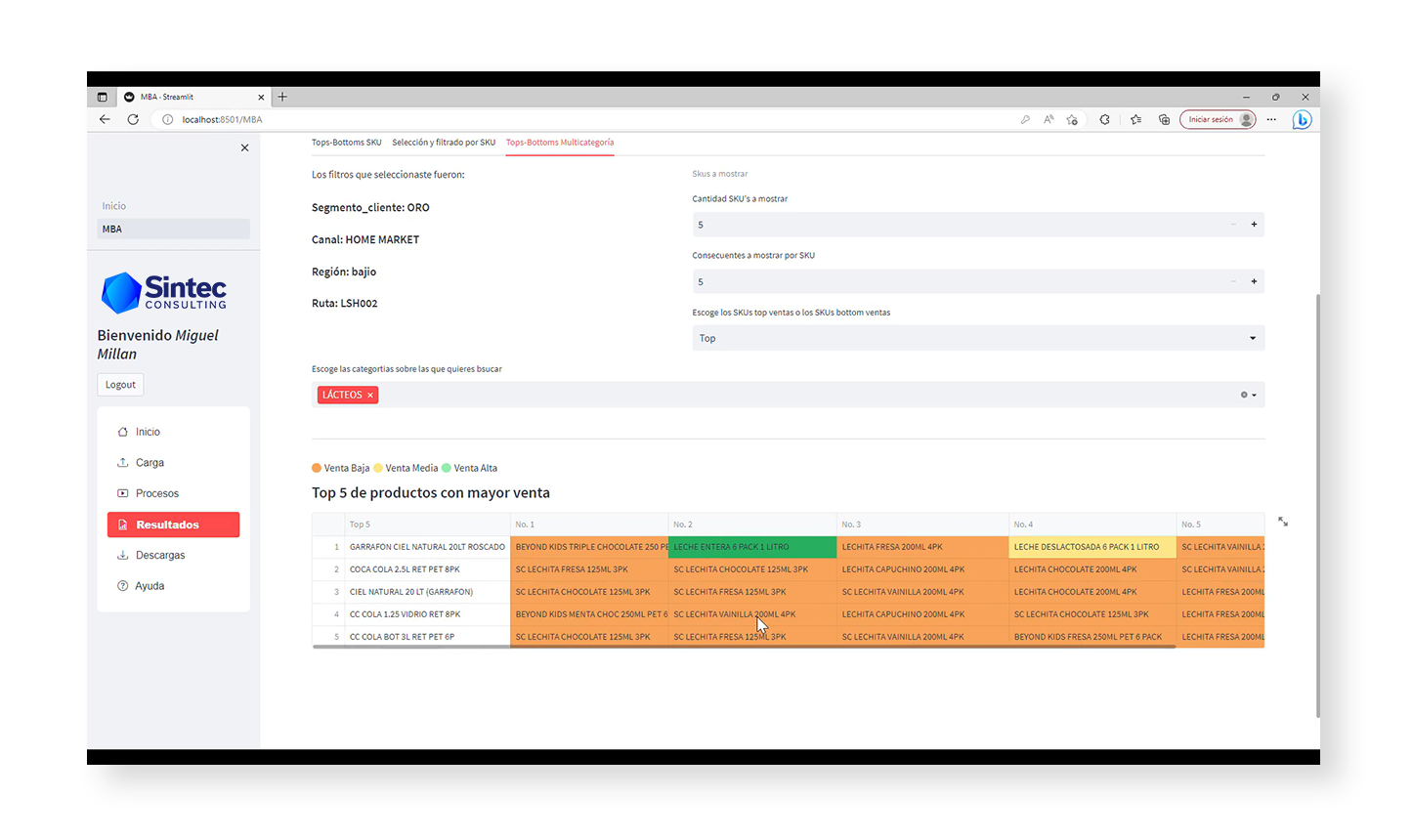This screenshot has height=840, width=1413.
Task: Select the CC COLA BOT 3L RET PET 6P cell
Action: [x=427, y=637]
